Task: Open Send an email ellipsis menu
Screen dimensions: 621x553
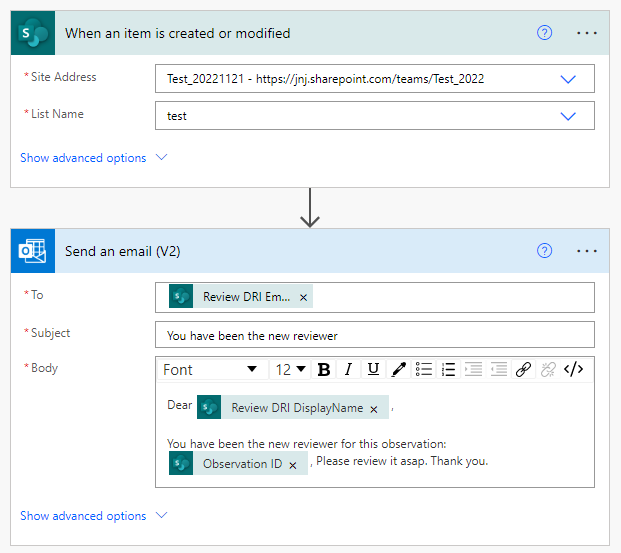Action: pos(587,251)
